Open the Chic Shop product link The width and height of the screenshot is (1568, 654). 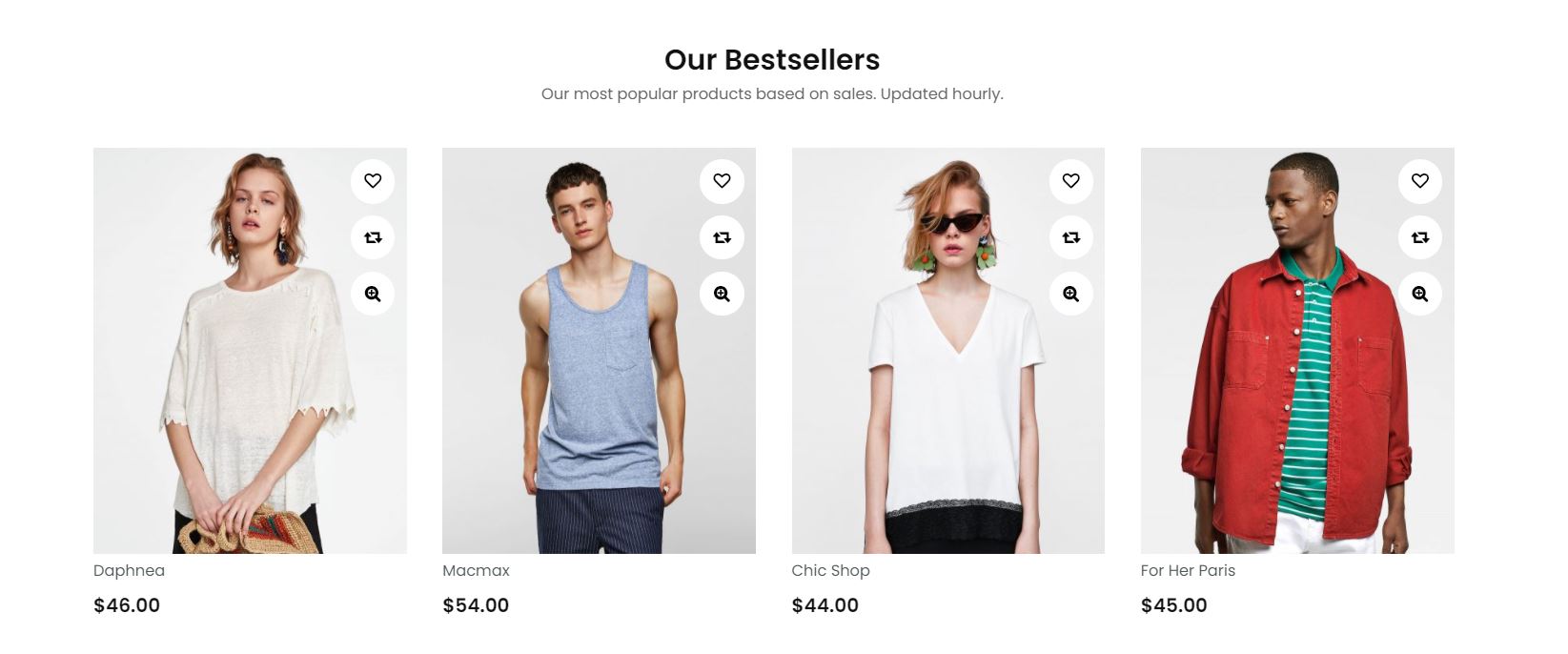click(830, 570)
